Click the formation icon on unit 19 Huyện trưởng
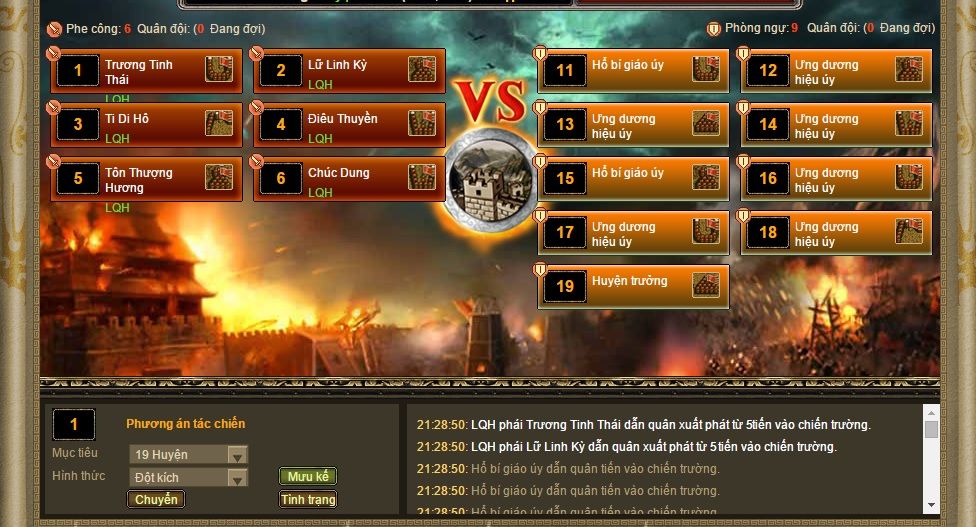The height and width of the screenshot is (527, 976). coord(706,286)
